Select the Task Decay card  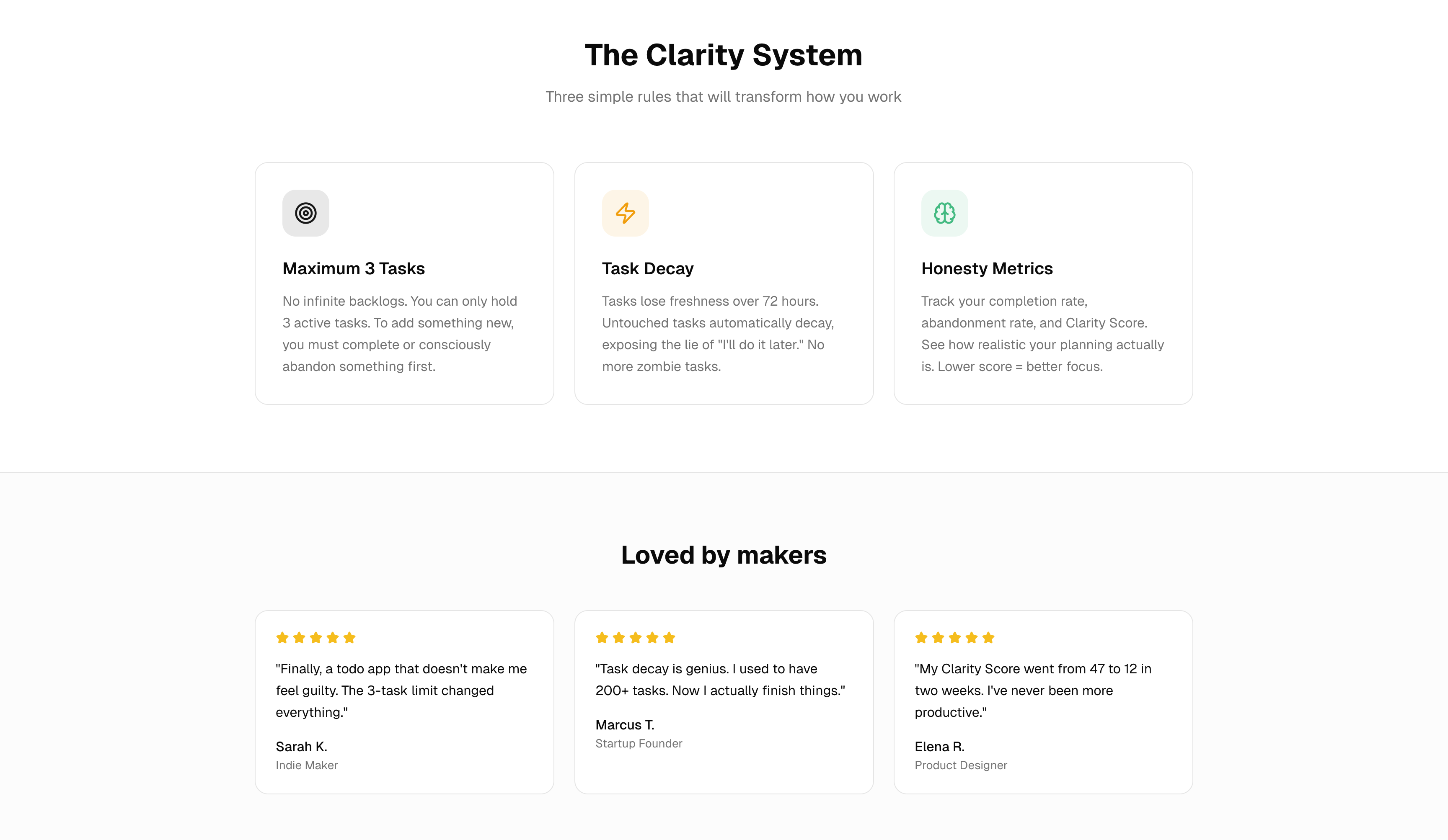coord(724,283)
